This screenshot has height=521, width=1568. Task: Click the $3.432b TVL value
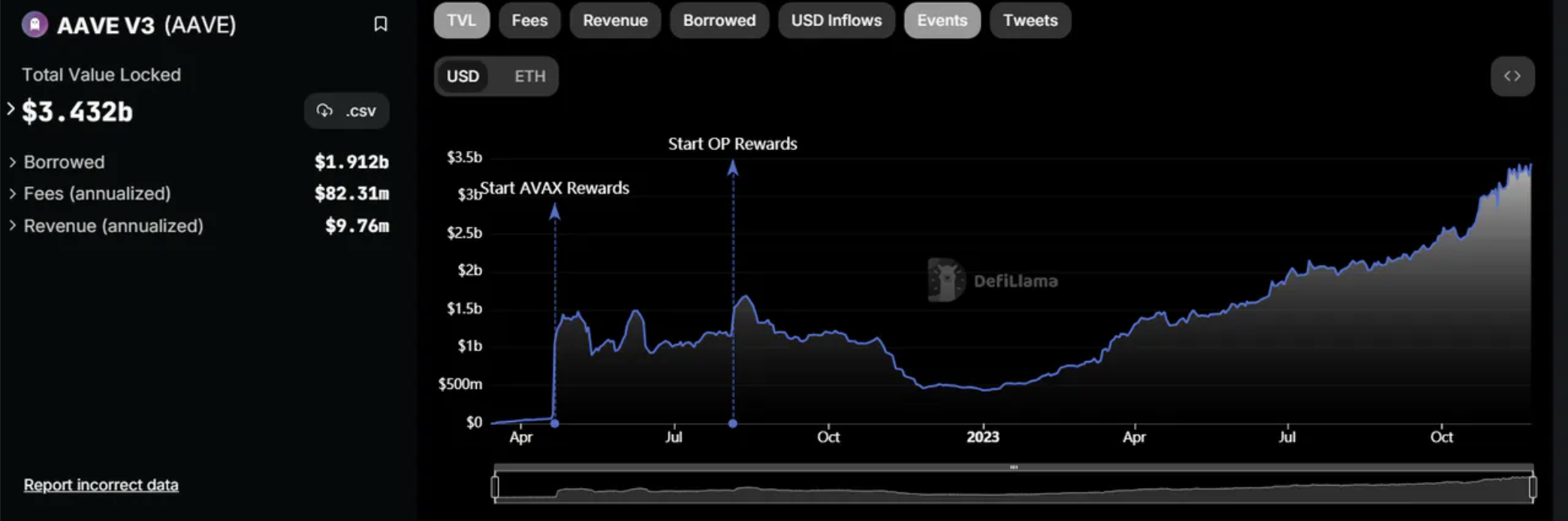[x=77, y=112]
